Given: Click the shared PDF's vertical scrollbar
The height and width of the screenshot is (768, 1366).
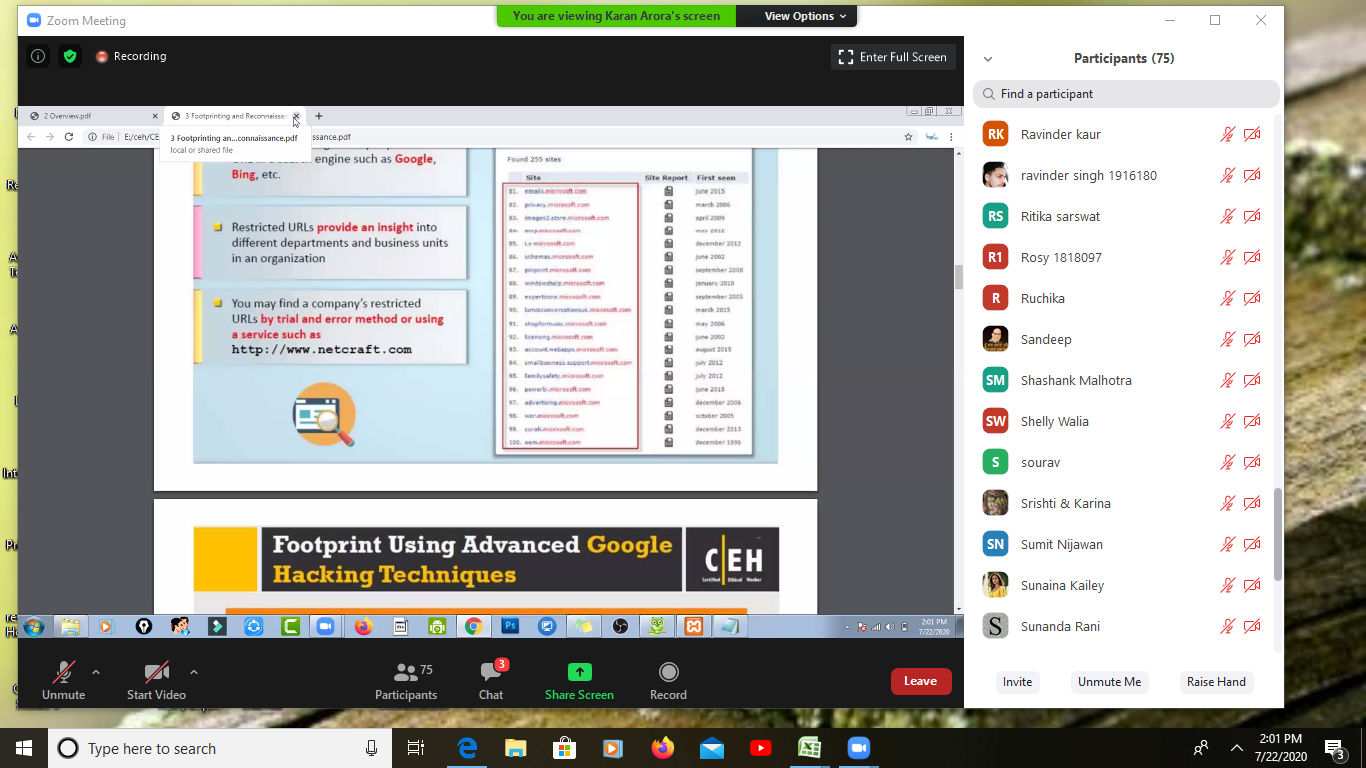Looking at the screenshot, I should [x=958, y=276].
